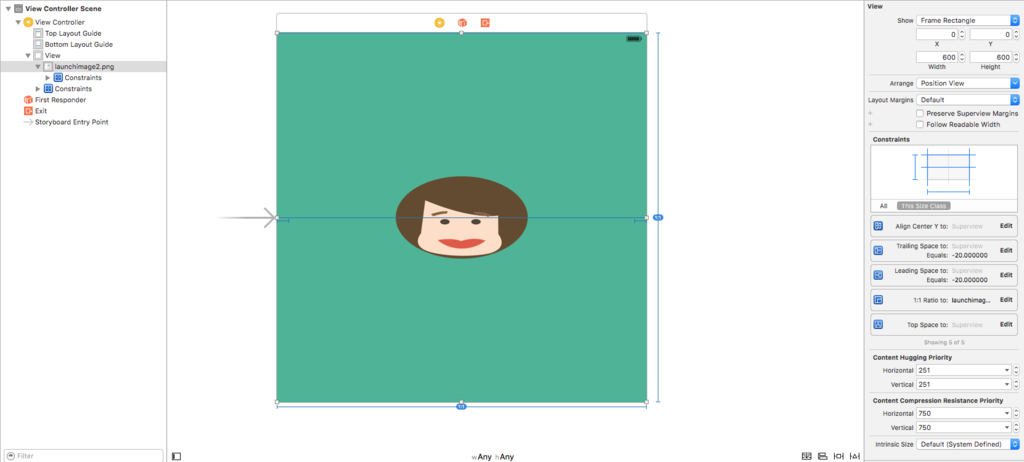This screenshot has height=462, width=1024.
Task: Click the Exit icon in scene dock
Action: [485, 23]
